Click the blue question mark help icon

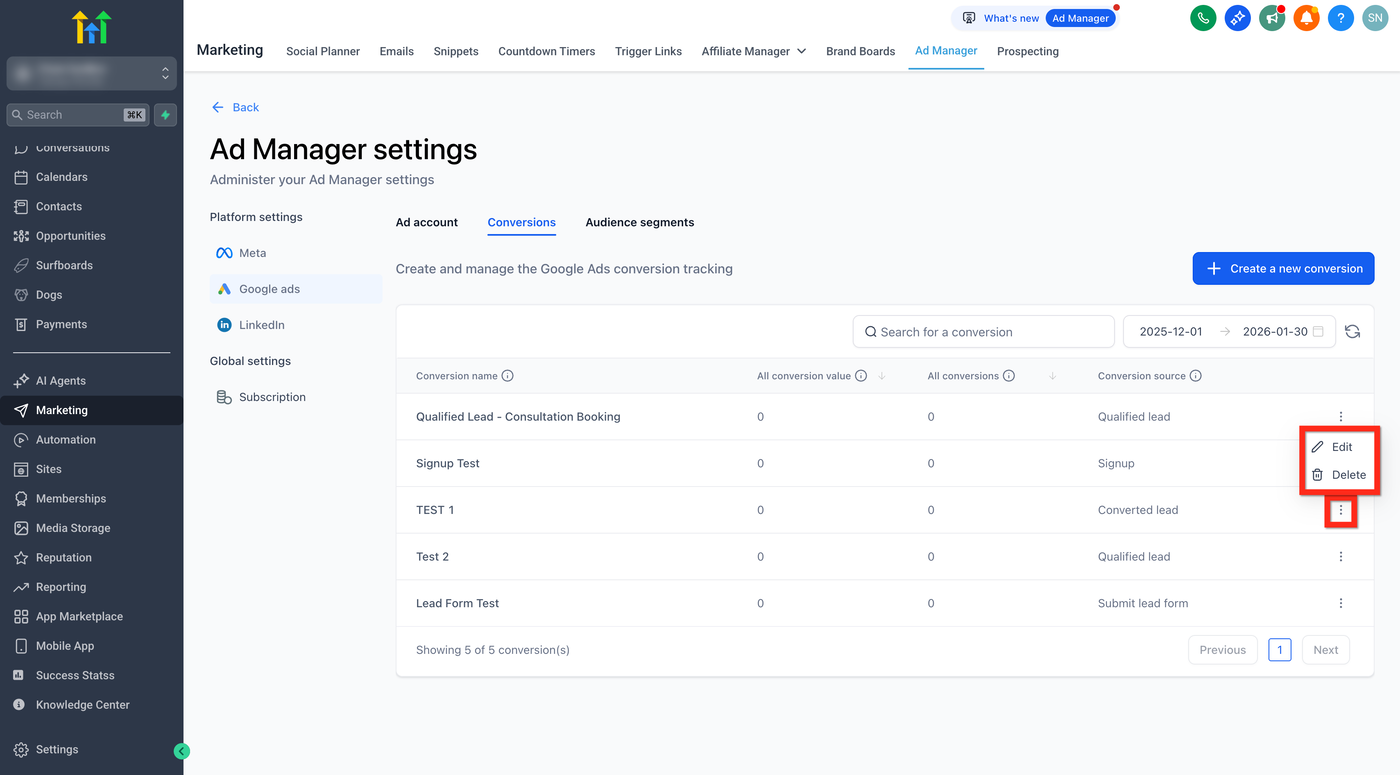[x=1341, y=18]
